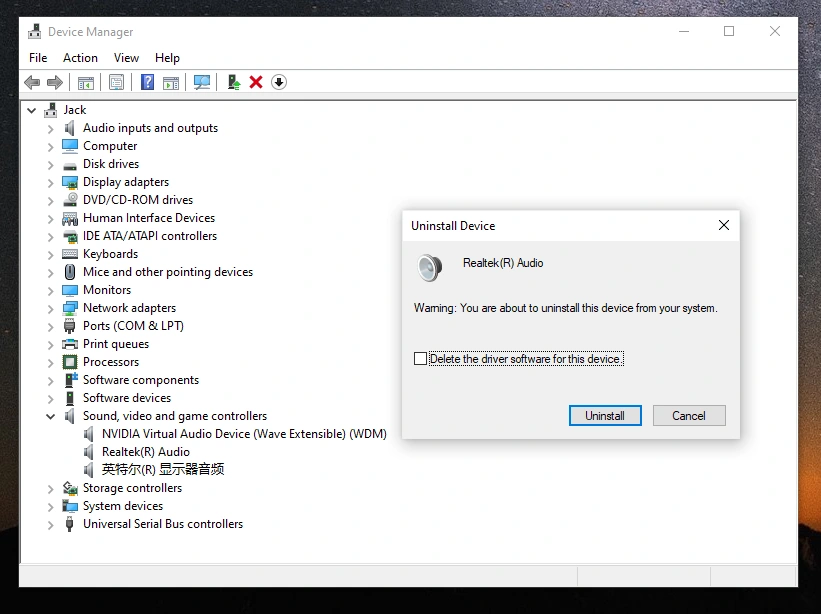The image size is (821, 614).
Task: Click the Disable device down-arrow icon
Action: [x=279, y=82]
